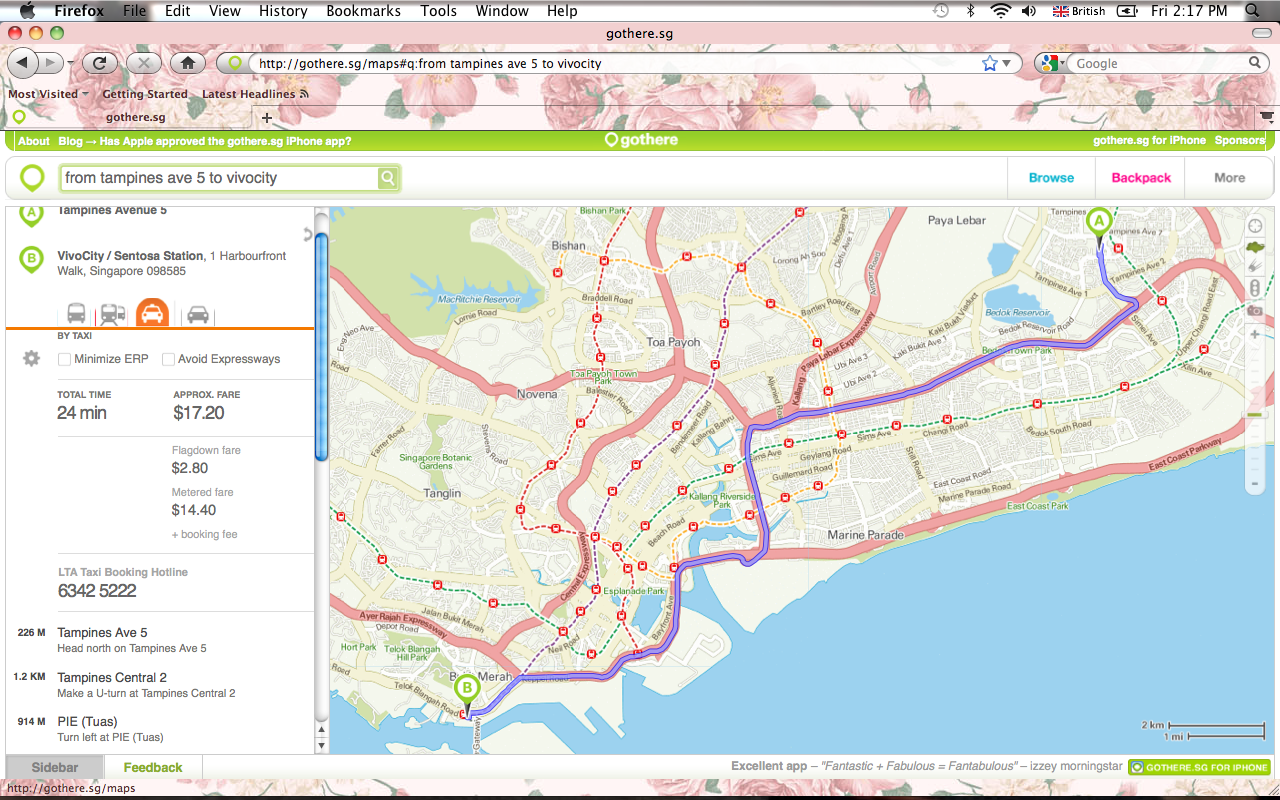Open the Most Visited bookmarks dropdown
This screenshot has height=800, width=1280.
(48, 94)
